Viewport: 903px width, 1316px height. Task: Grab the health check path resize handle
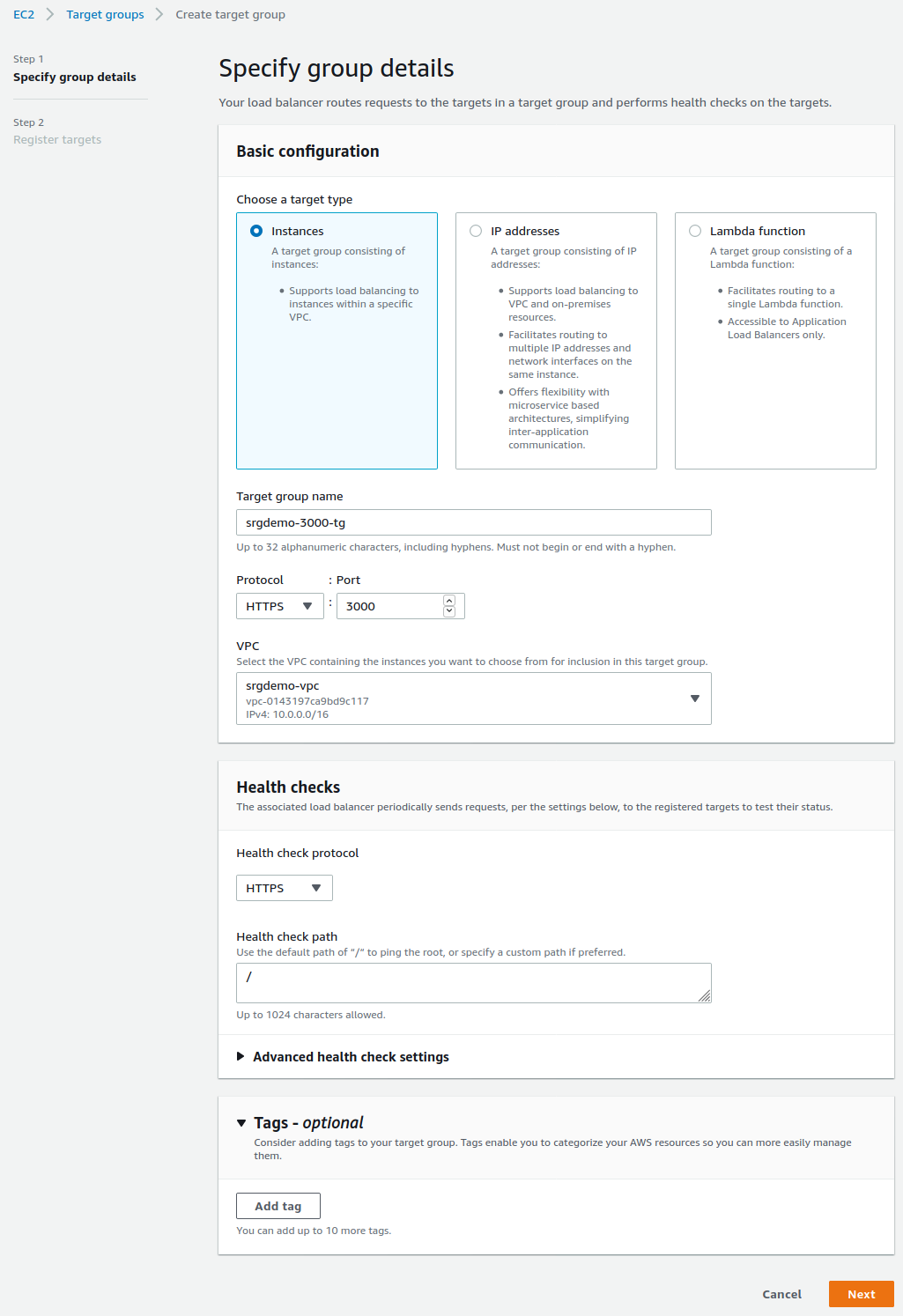point(705,996)
